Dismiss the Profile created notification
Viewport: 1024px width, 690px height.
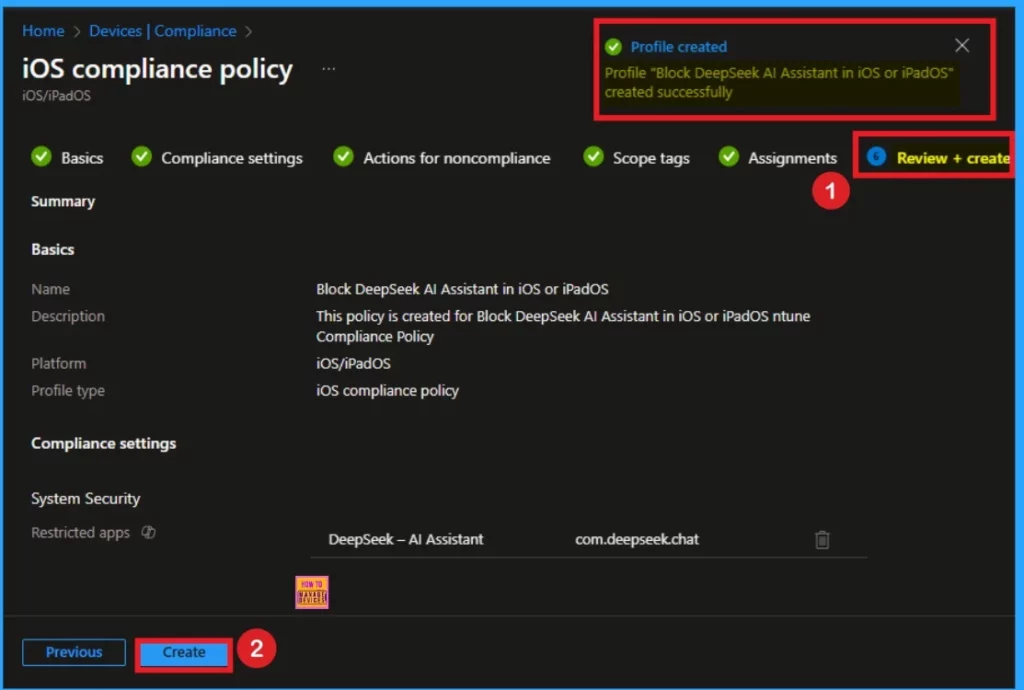coord(962,45)
